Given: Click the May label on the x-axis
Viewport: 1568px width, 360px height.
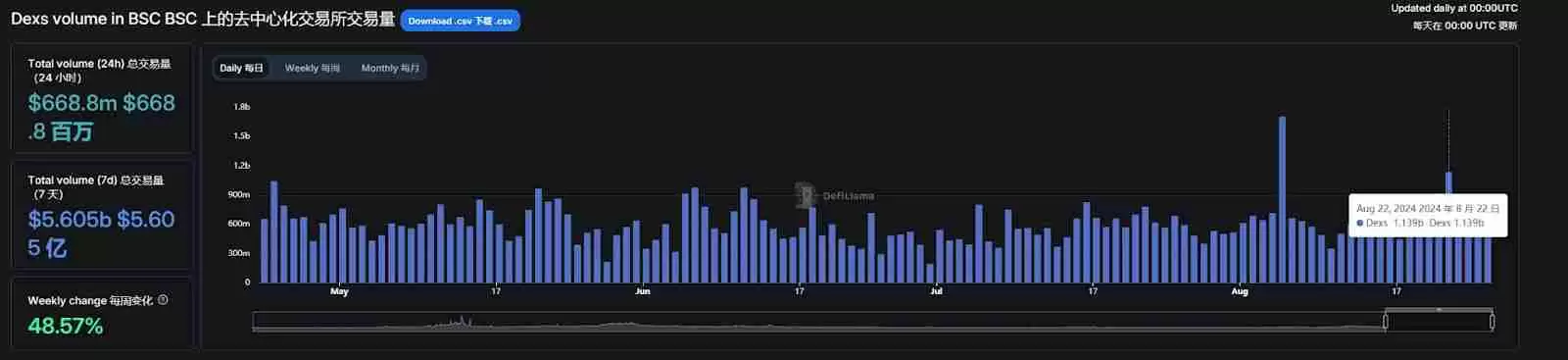Looking at the screenshot, I should pos(339,291).
